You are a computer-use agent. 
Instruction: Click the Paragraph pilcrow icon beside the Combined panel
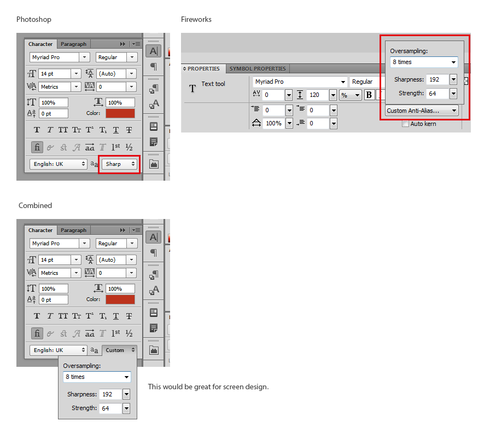click(153, 253)
